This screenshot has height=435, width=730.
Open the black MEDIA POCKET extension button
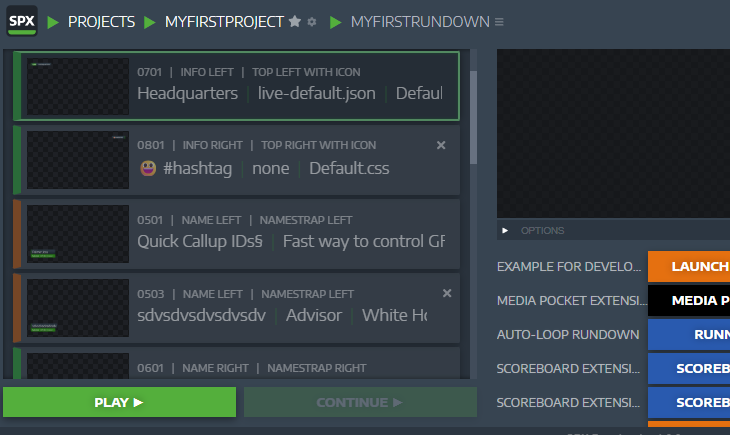[689, 300]
